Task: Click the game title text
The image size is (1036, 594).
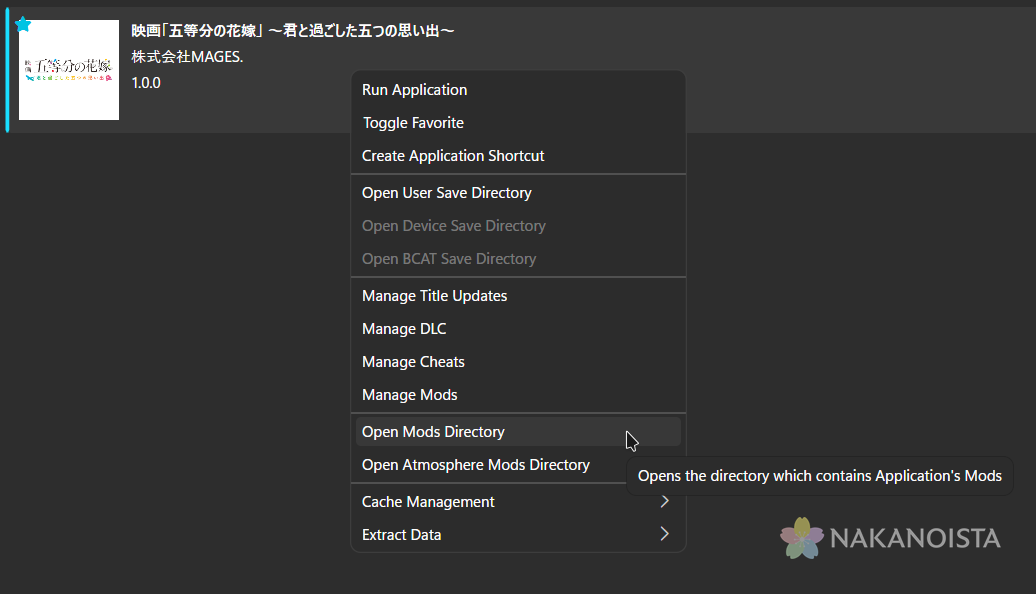Action: (x=293, y=31)
